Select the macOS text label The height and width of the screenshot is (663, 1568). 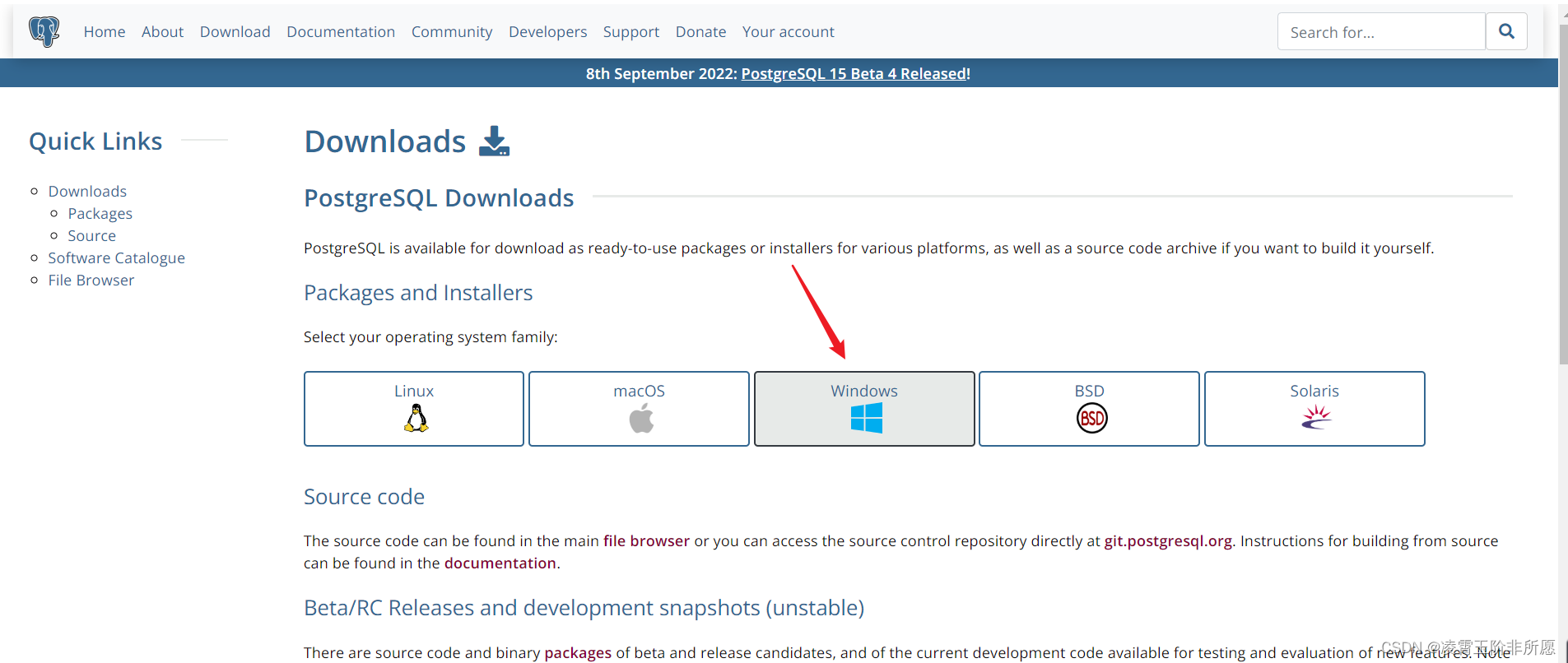point(639,391)
